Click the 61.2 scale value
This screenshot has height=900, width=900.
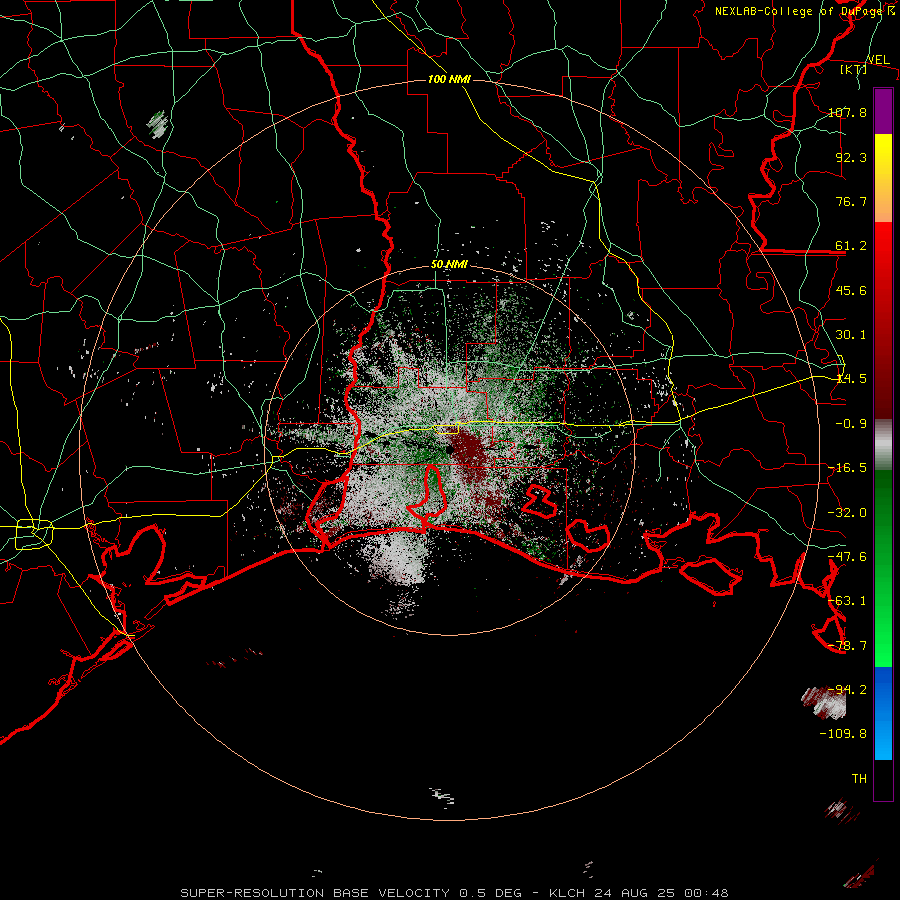[x=851, y=246]
